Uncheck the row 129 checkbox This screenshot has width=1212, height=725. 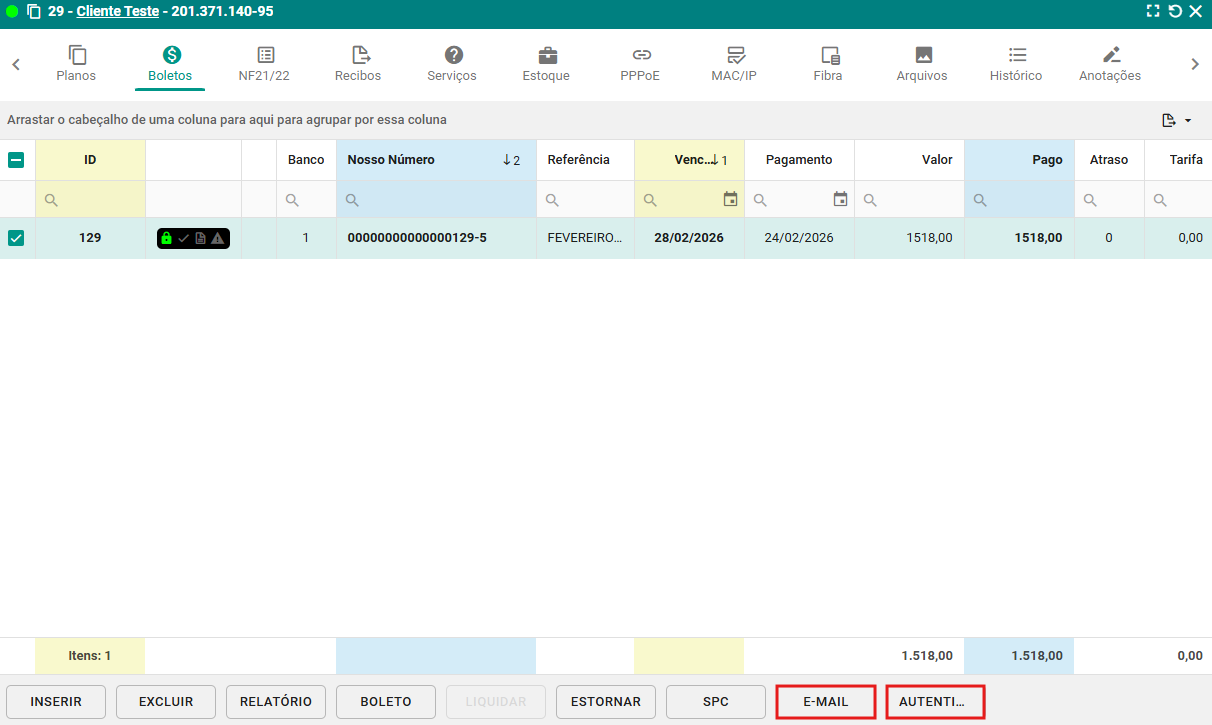pyautogui.click(x=16, y=238)
